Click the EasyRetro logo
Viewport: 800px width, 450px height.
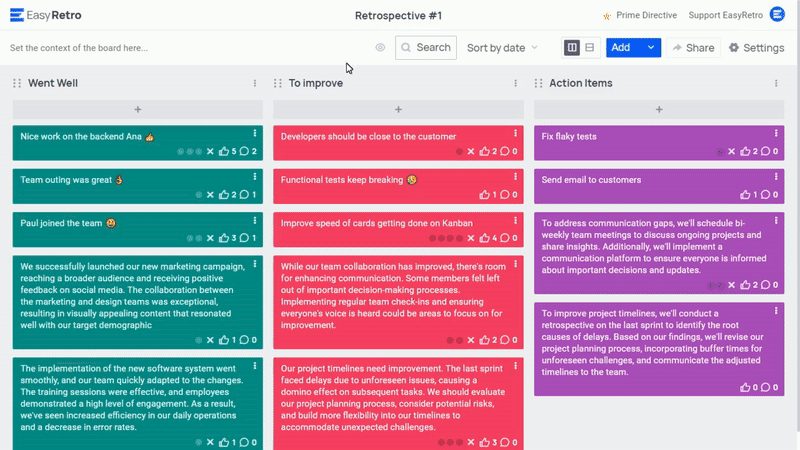pos(50,15)
